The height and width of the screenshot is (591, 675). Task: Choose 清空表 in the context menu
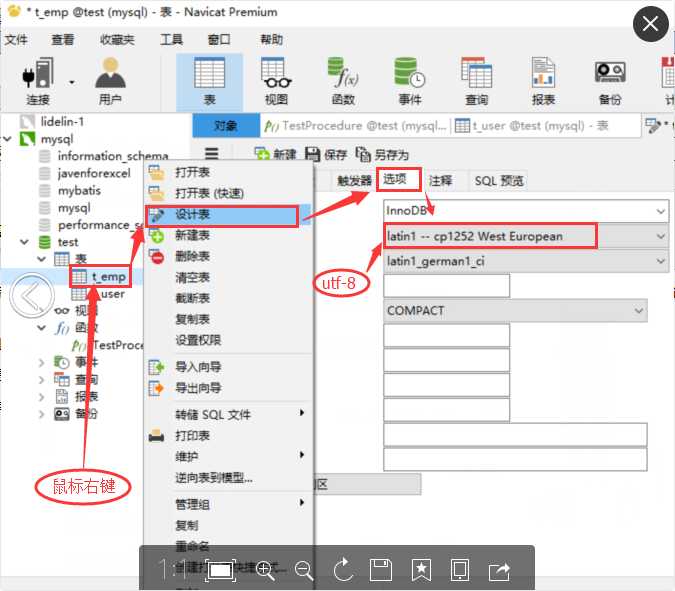coord(228,278)
